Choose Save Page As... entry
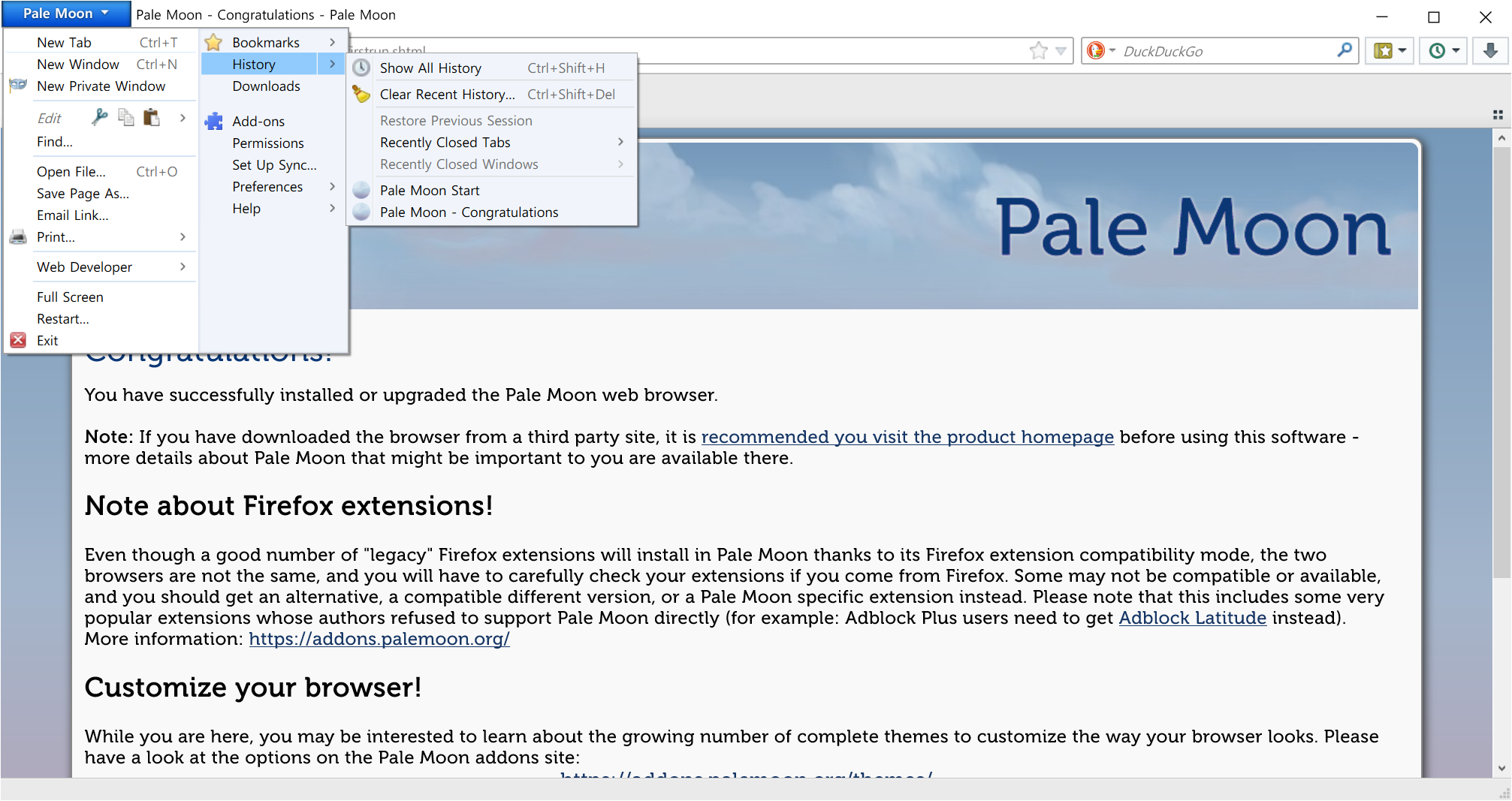The width and height of the screenshot is (1512, 801). (x=101, y=194)
